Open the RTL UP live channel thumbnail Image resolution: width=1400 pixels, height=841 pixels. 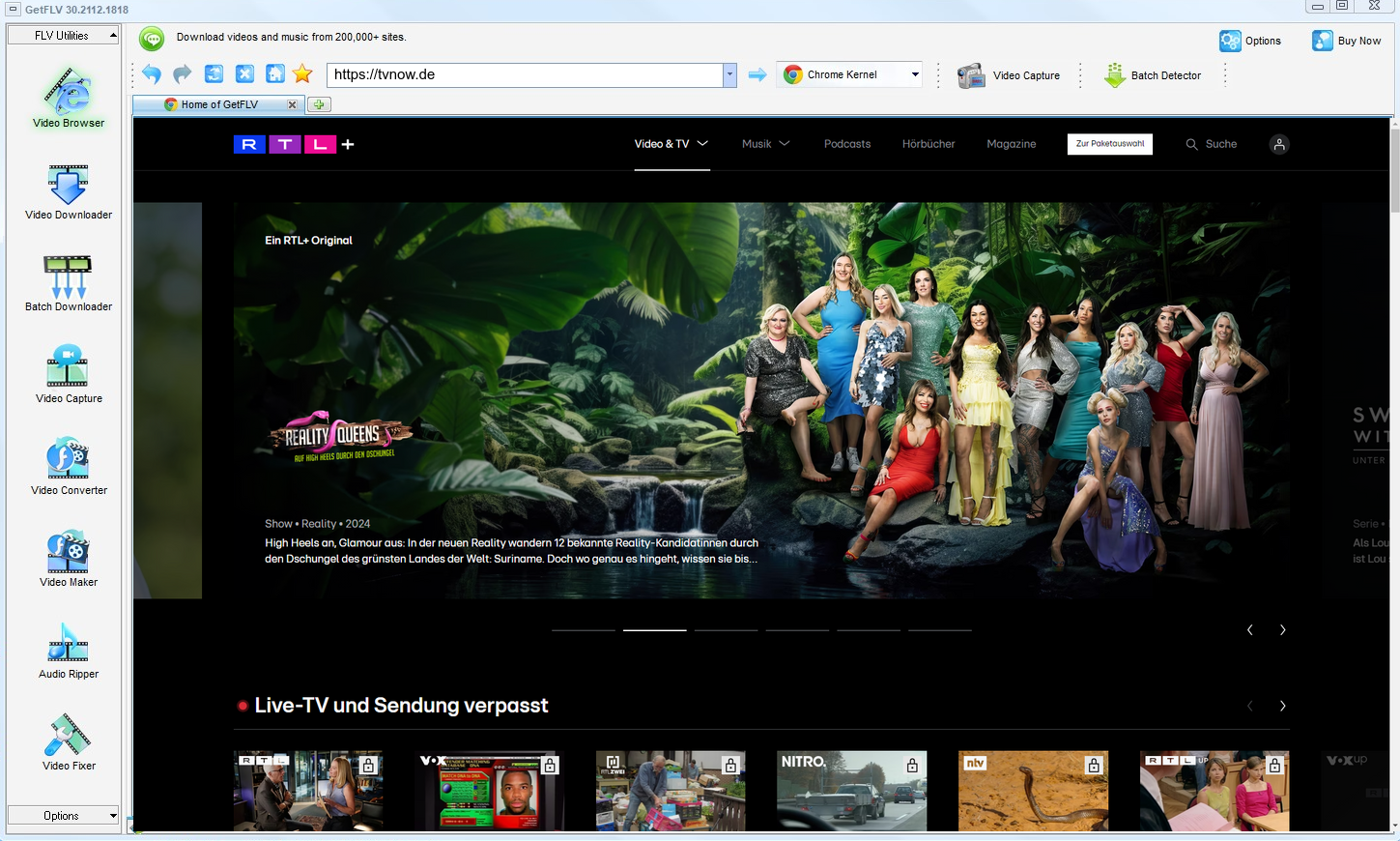1214,791
